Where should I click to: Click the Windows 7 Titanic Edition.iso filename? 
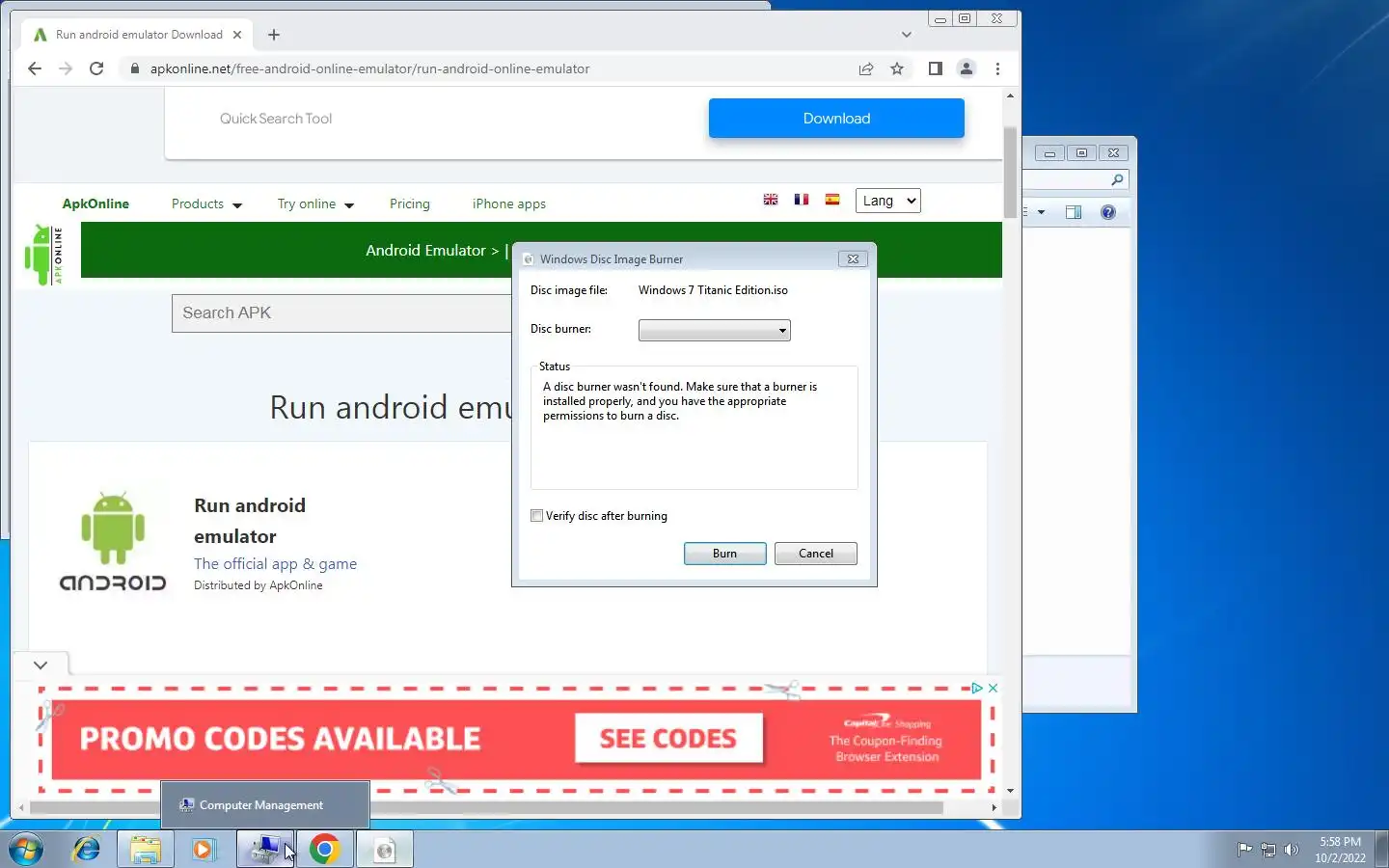pyautogui.click(x=713, y=290)
